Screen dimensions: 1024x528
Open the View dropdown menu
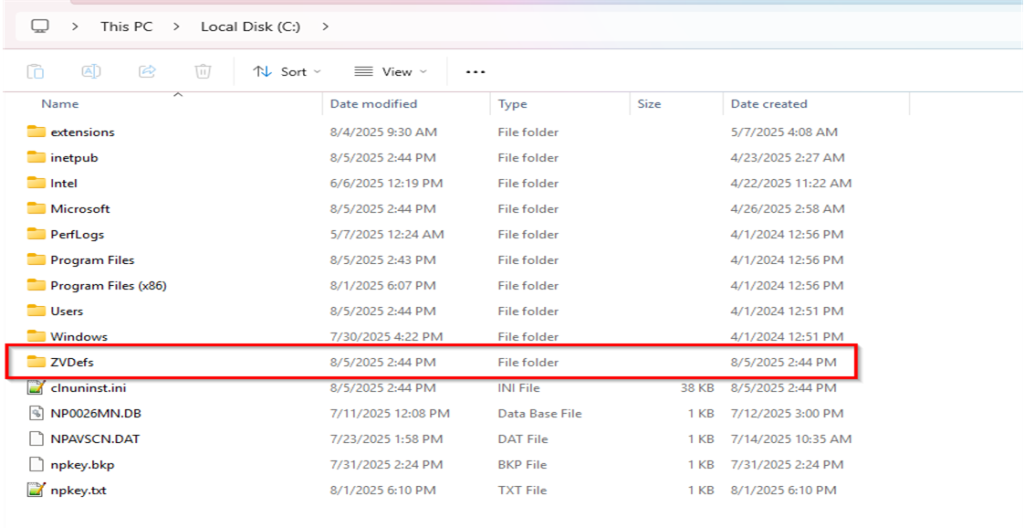click(390, 71)
